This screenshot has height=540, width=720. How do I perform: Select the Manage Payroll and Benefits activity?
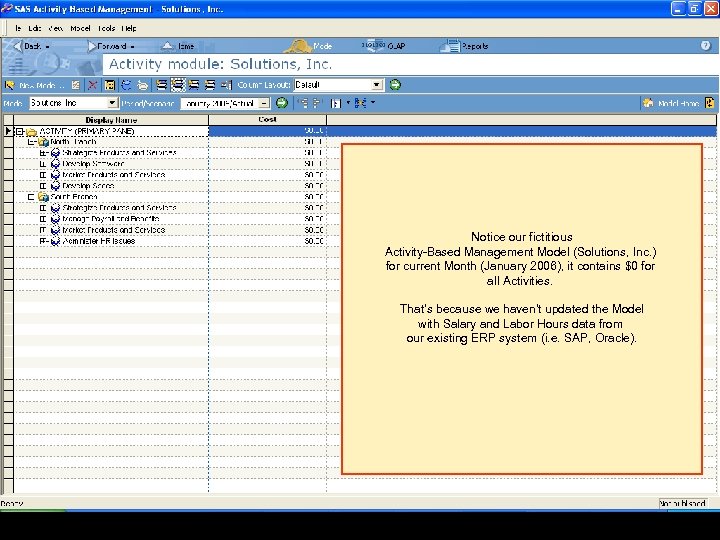coord(111,219)
